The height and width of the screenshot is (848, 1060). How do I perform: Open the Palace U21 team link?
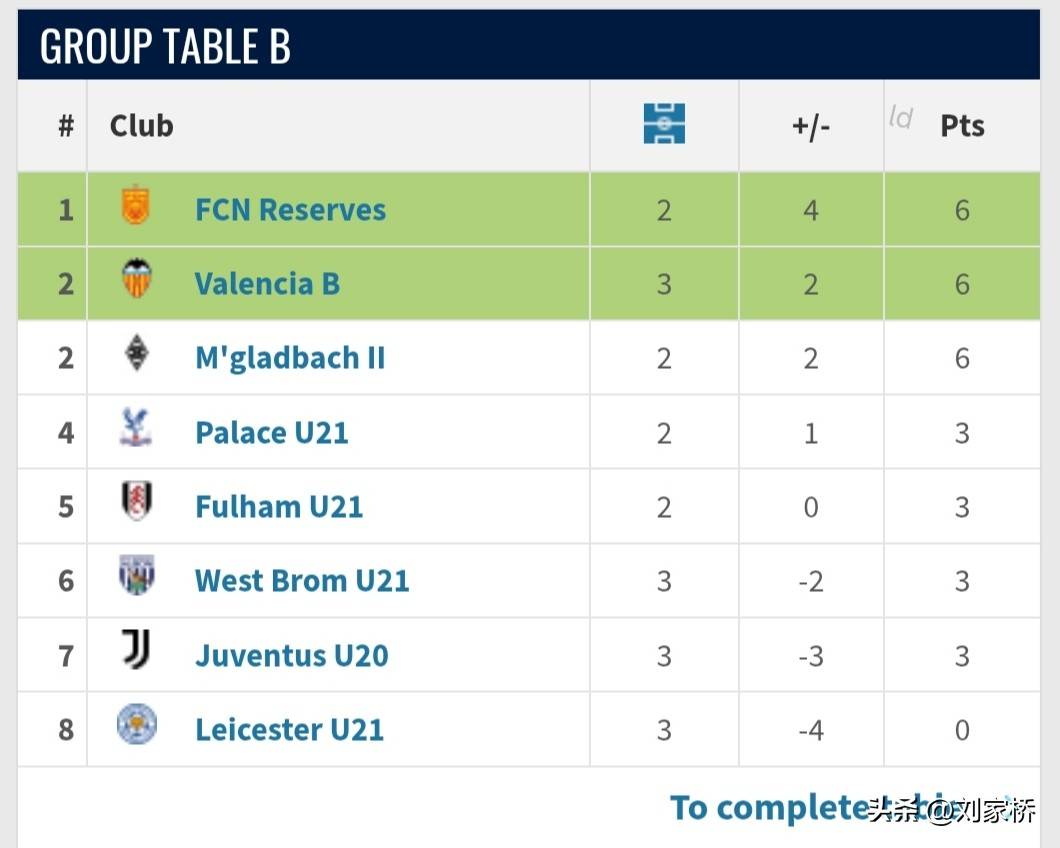(271, 433)
